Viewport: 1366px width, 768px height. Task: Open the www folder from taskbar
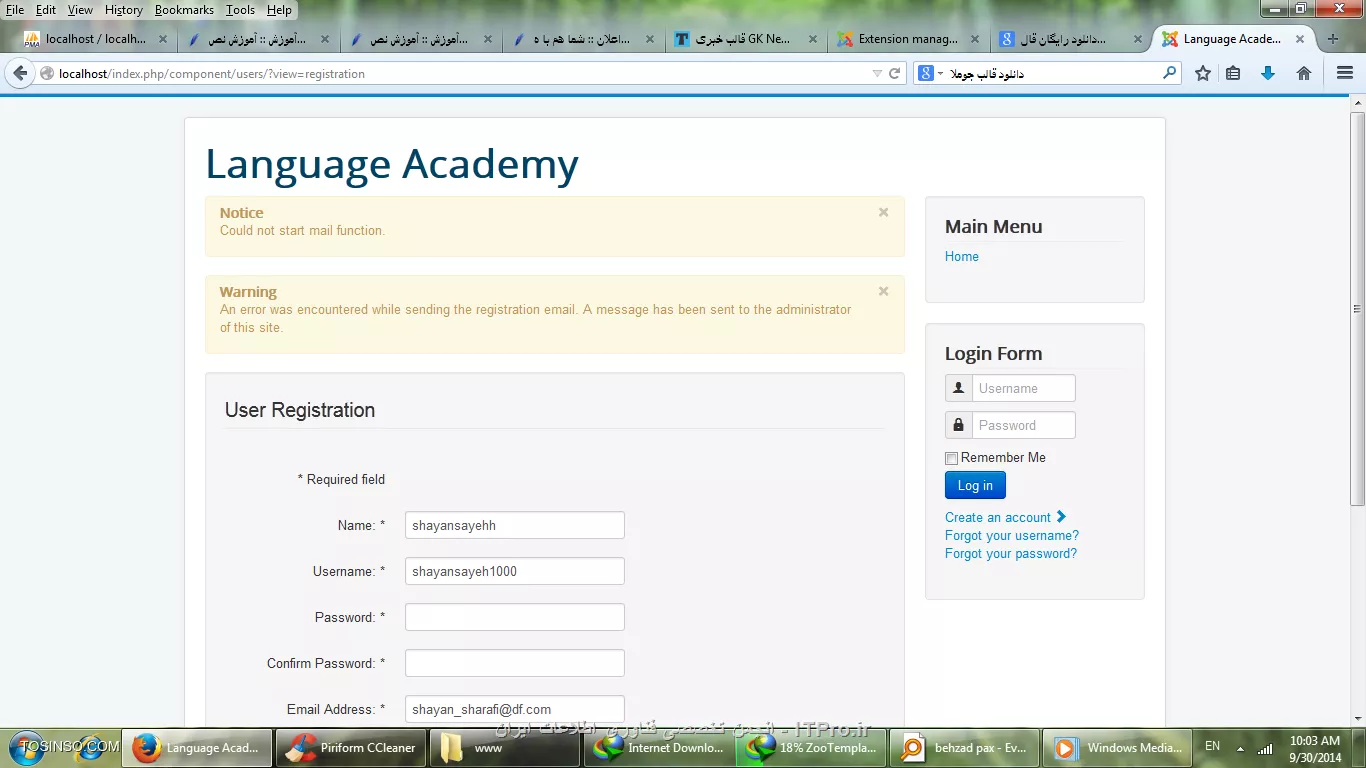505,747
